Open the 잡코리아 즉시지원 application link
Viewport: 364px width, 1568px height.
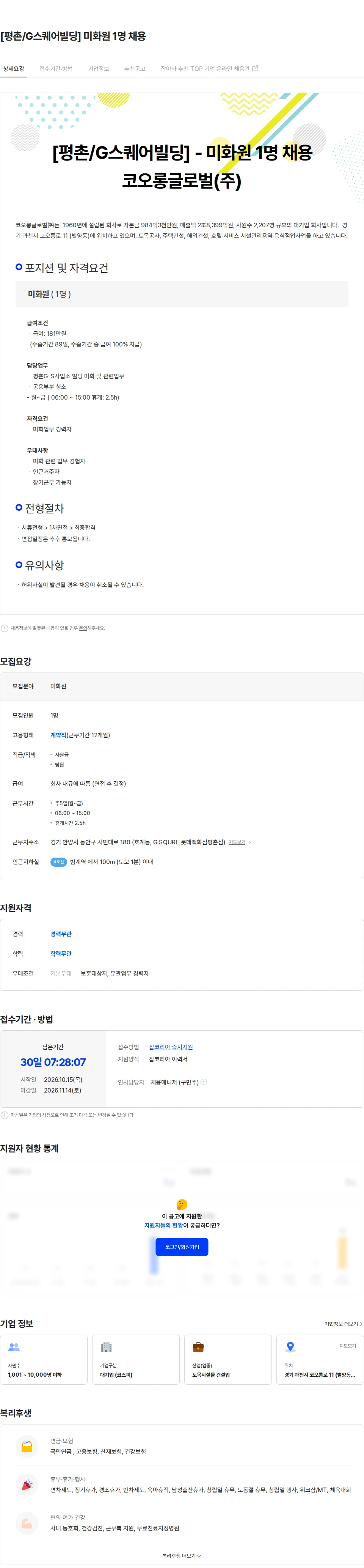pos(170,1047)
